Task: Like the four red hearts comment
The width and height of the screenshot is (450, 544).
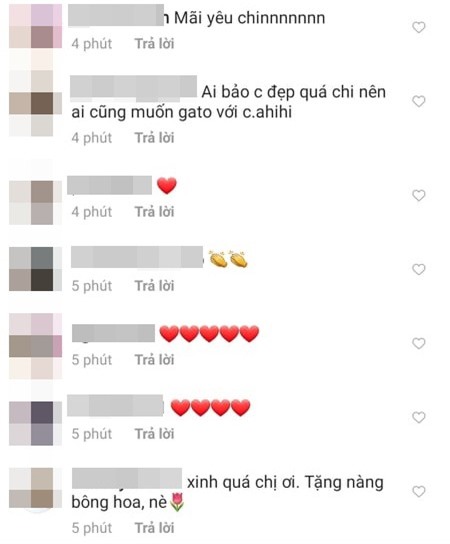Action: (x=418, y=417)
